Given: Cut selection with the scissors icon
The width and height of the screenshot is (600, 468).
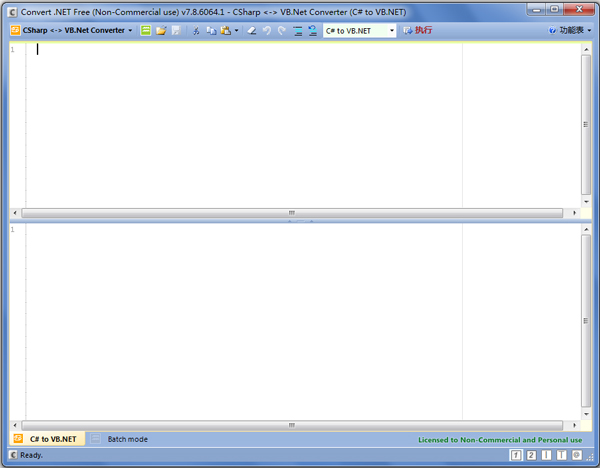Looking at the screenshot, I should (196, 31).
